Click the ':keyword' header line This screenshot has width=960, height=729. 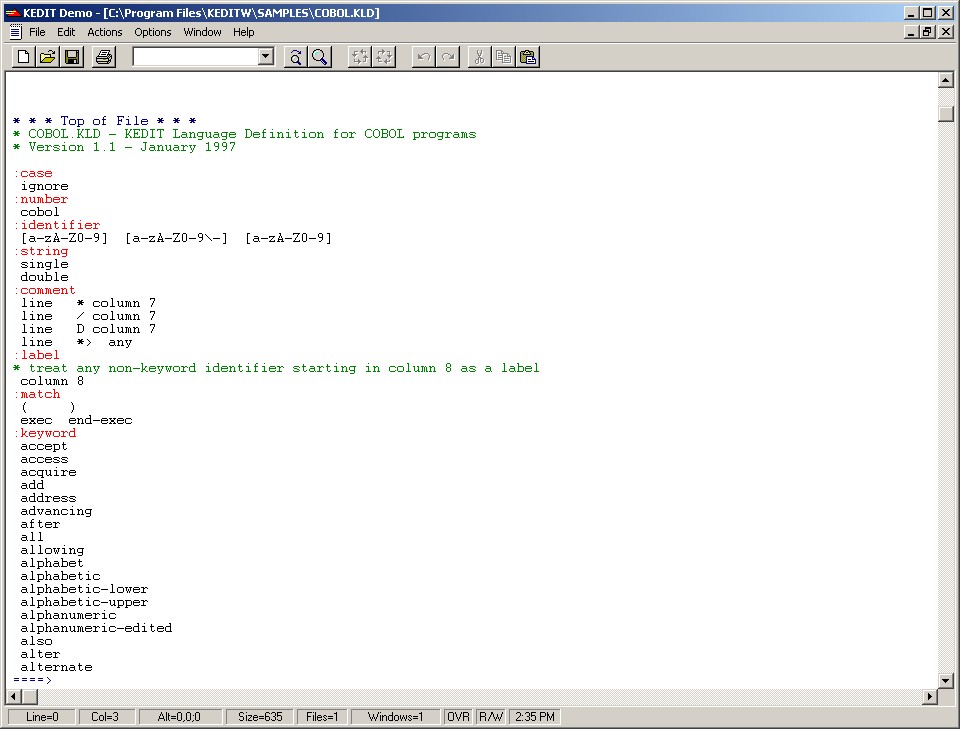click(x=45, y=433)
